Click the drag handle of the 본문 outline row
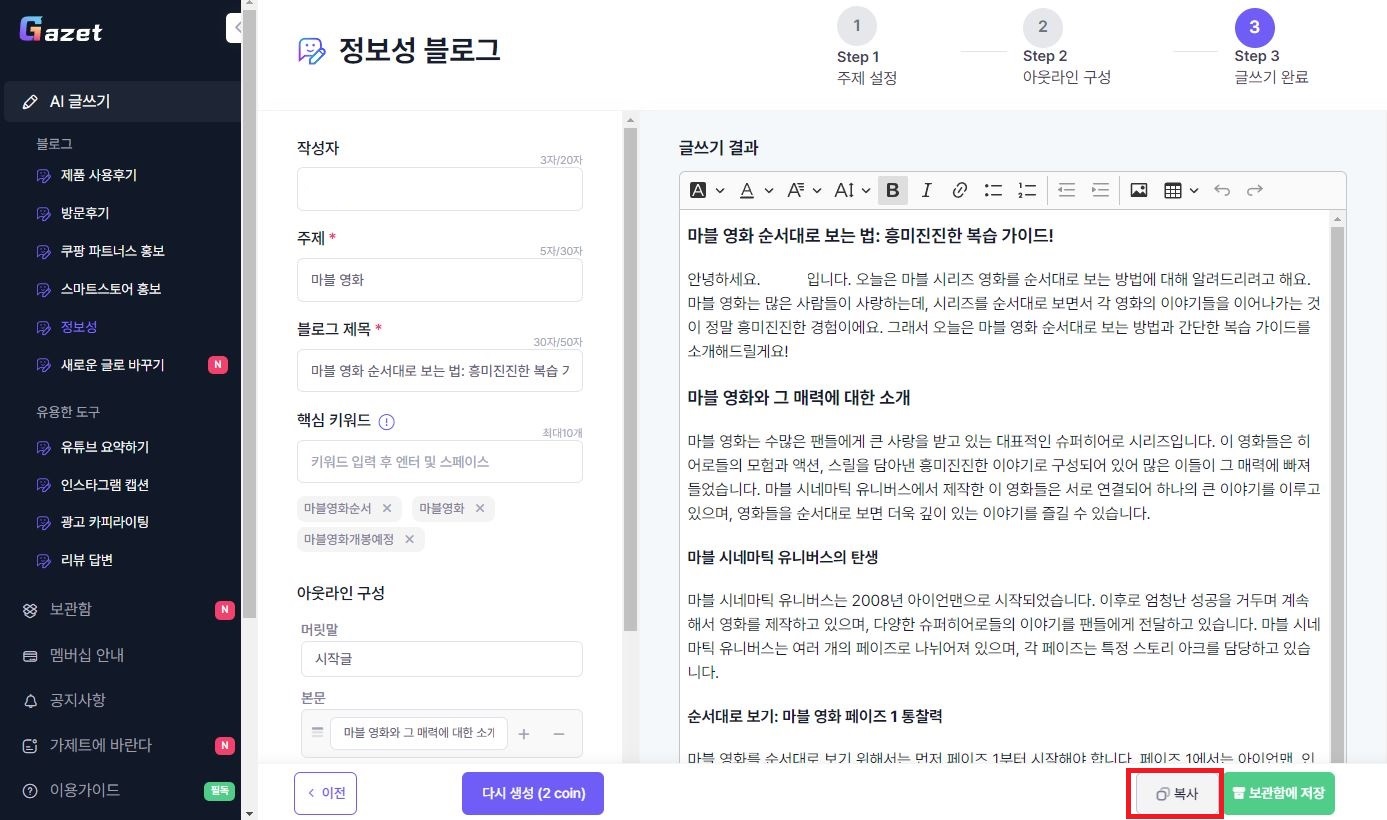This screenshot has height=820, width=1387. 317,732
